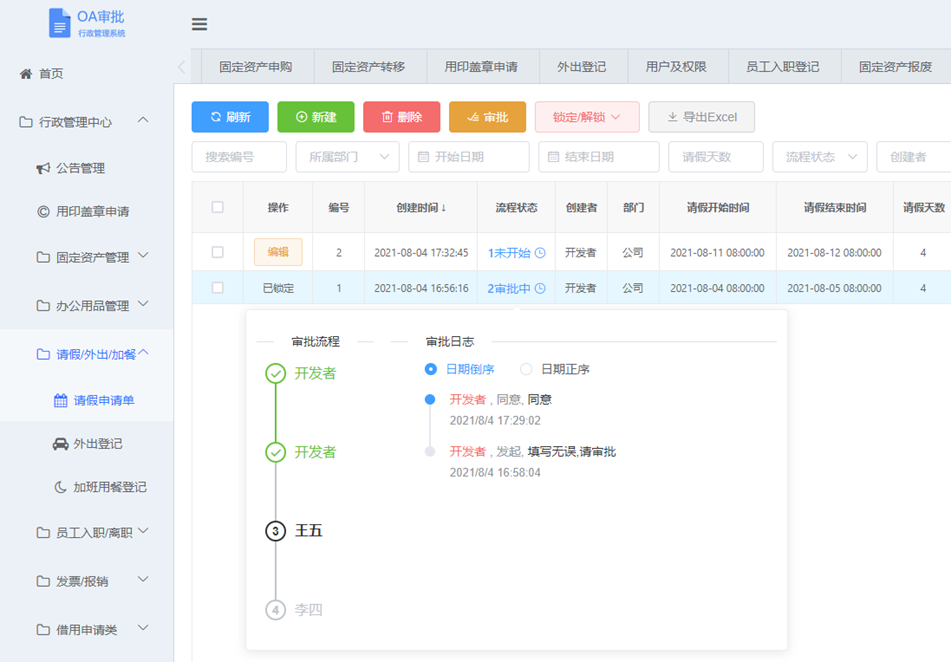Screen dimensions: 951x662
Task: Expand the 办公用品管理 submenu
Action: (x=143, y=303)
